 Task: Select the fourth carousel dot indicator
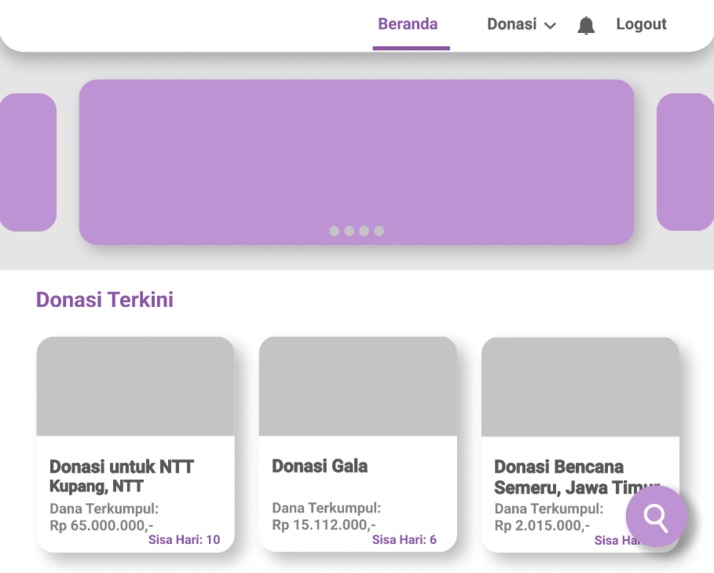pos(379,231)
